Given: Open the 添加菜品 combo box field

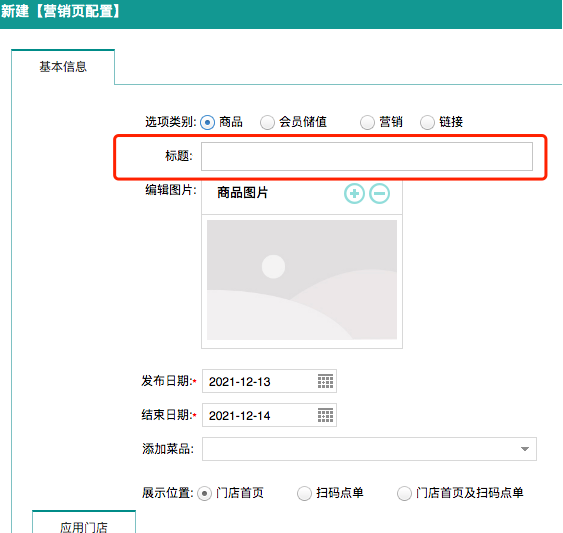Looking at the screenshot, I should pos(369,449).
